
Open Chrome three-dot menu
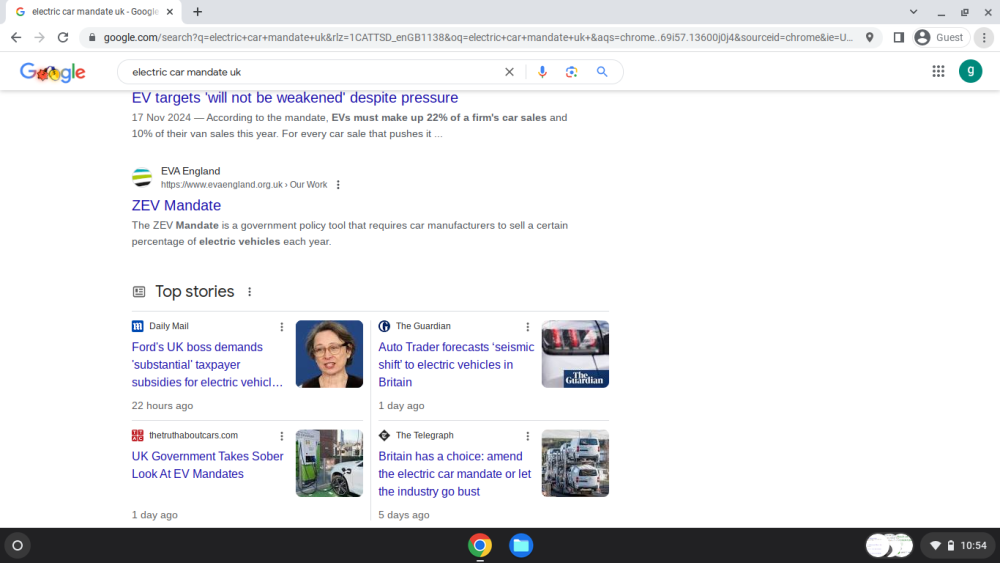click(x=984, y=38)
